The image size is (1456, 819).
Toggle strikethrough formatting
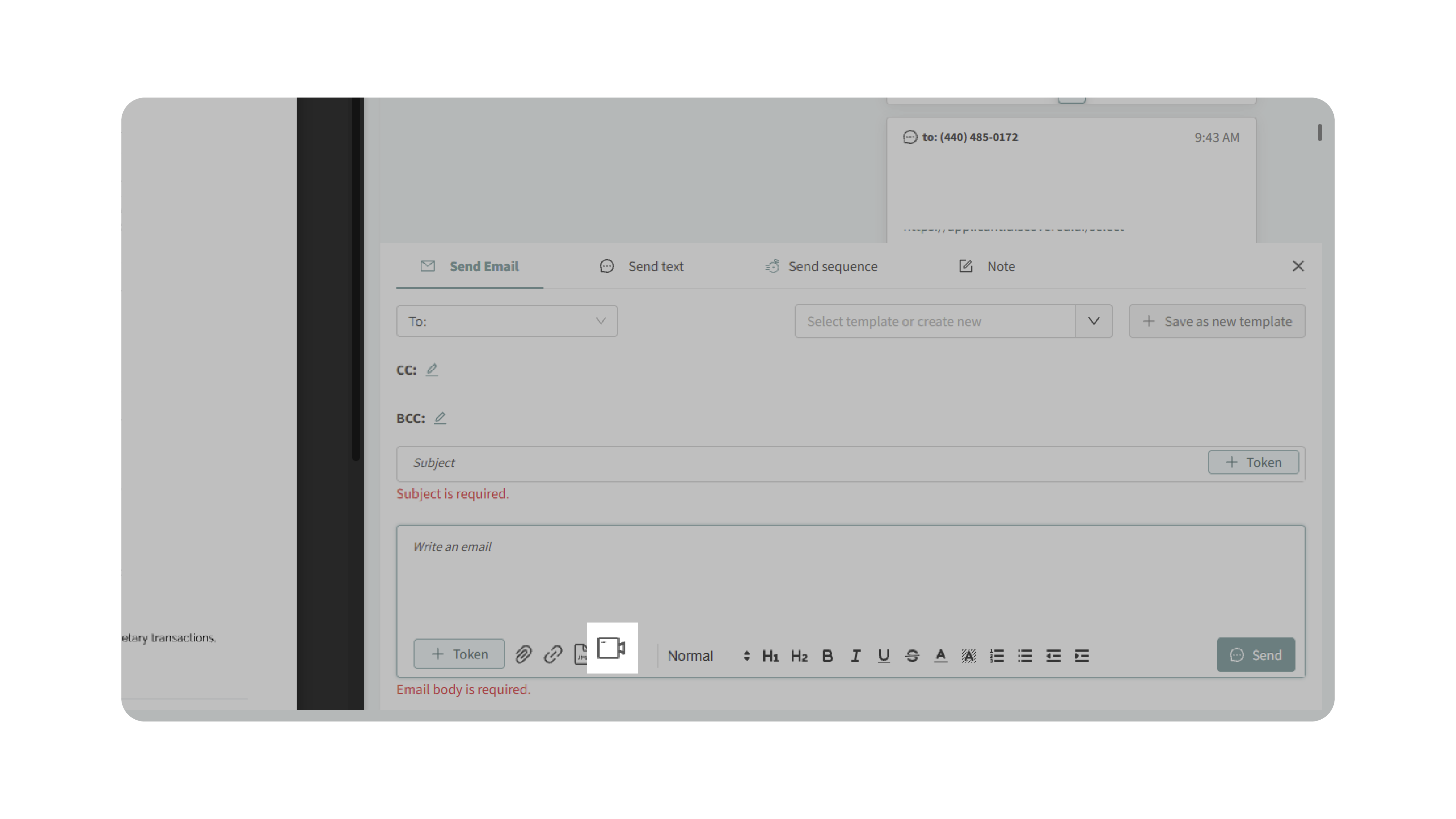point(912,656)
